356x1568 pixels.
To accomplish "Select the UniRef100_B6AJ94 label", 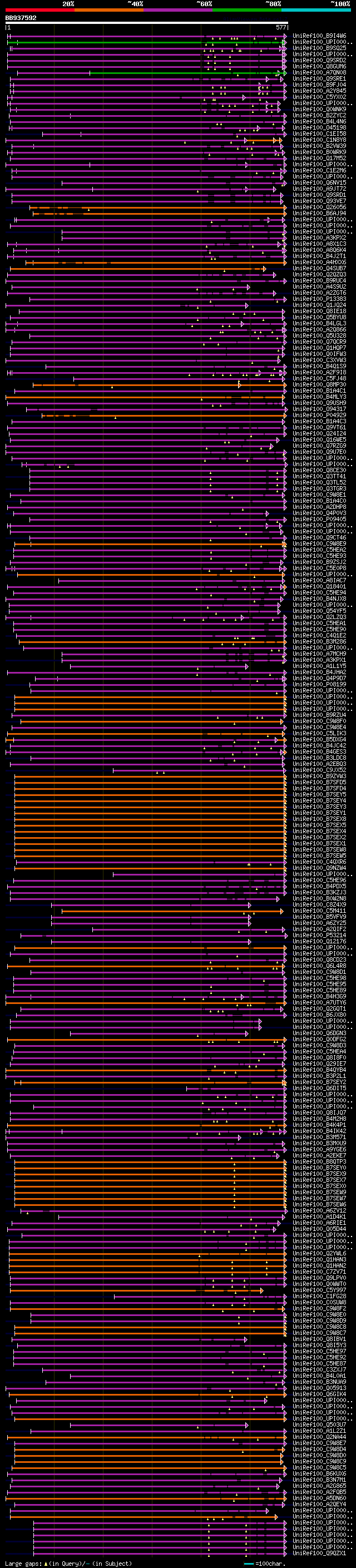I will [x=319, y=214].
